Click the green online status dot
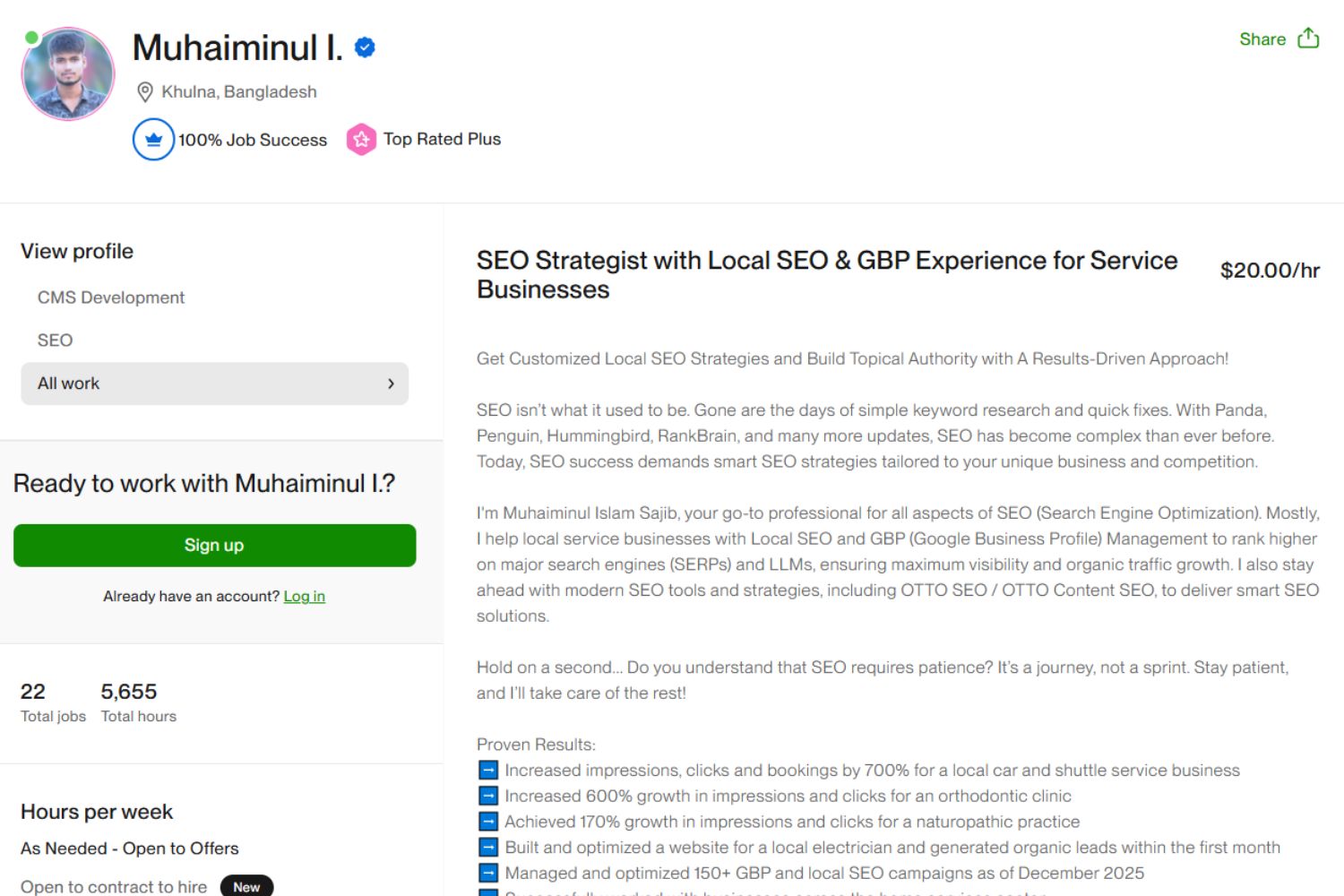This screenshot has width=1344, height=896. coord(31,38)
